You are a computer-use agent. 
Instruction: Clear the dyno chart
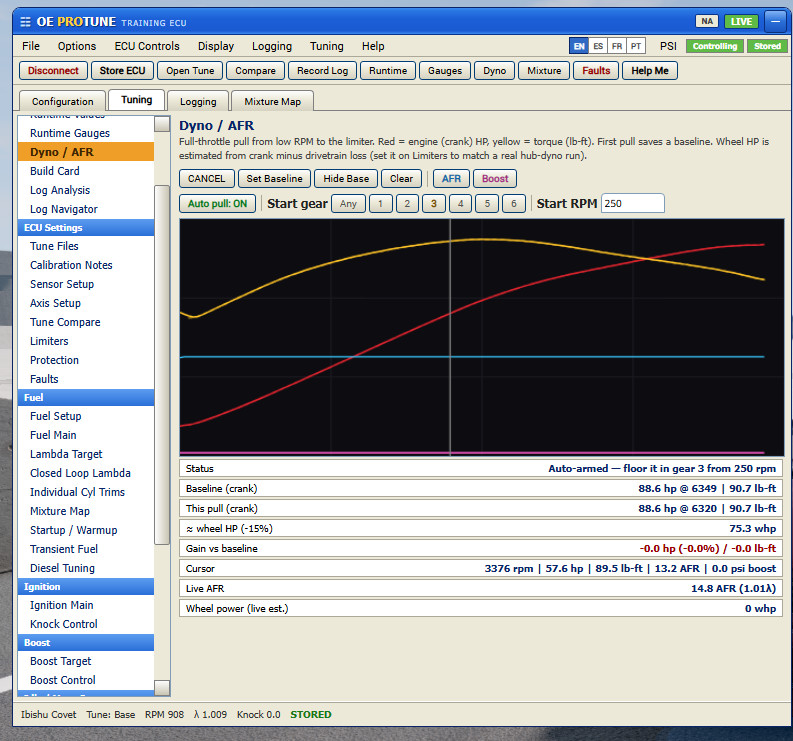(401, 179)
